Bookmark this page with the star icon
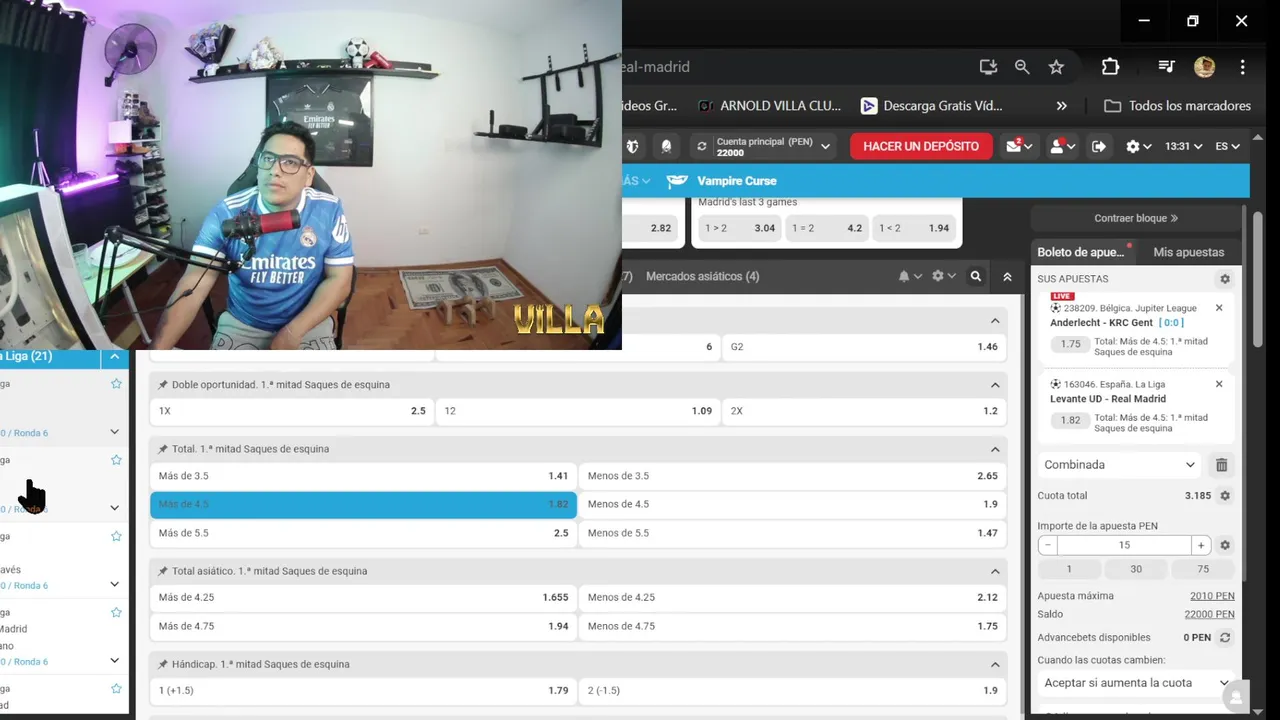 [x=1056, y=67]
